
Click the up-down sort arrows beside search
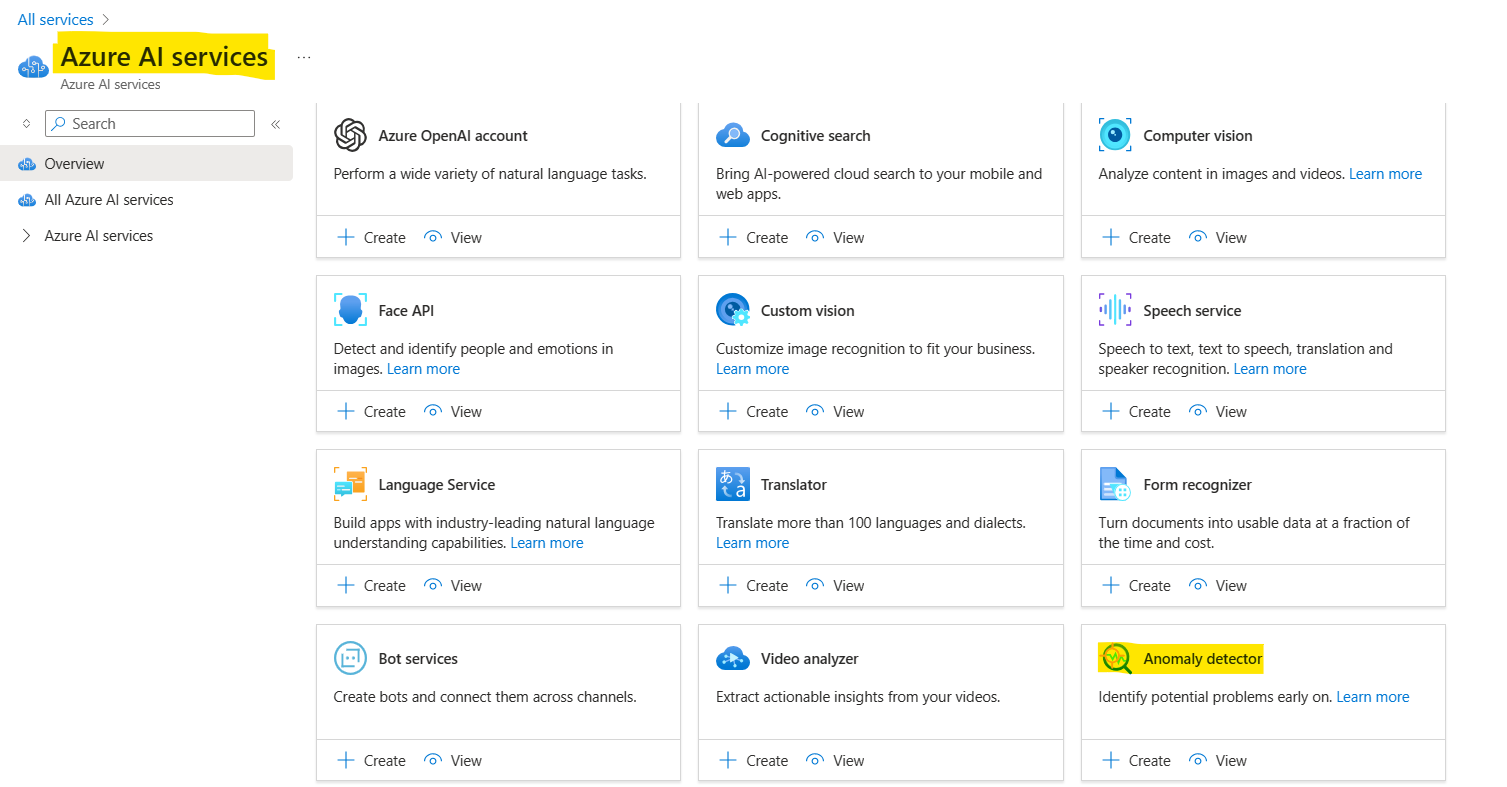coord(26,124)
